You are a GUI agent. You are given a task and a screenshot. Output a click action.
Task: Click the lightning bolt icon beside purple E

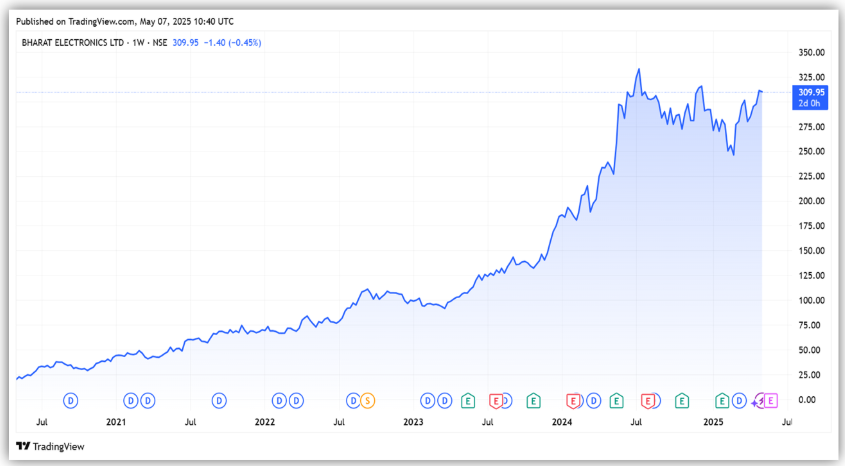[757, 400]
